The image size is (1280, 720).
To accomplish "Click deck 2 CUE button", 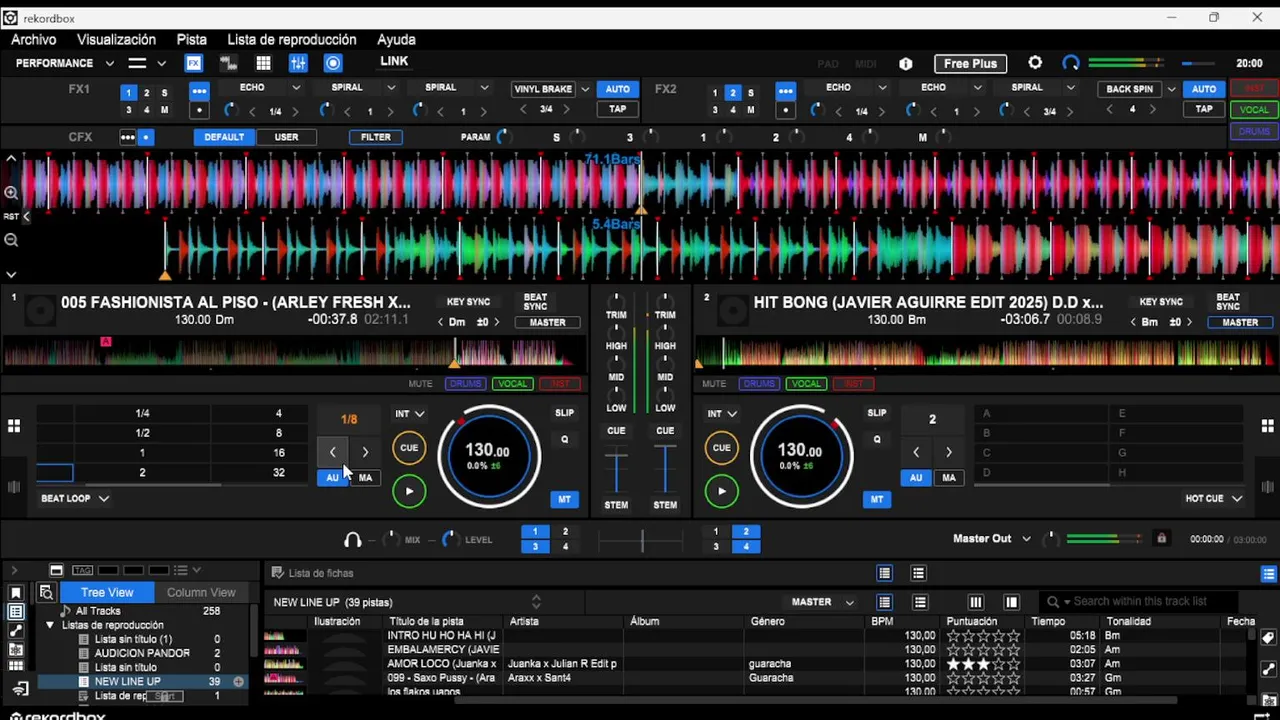I will pos(721,448).
